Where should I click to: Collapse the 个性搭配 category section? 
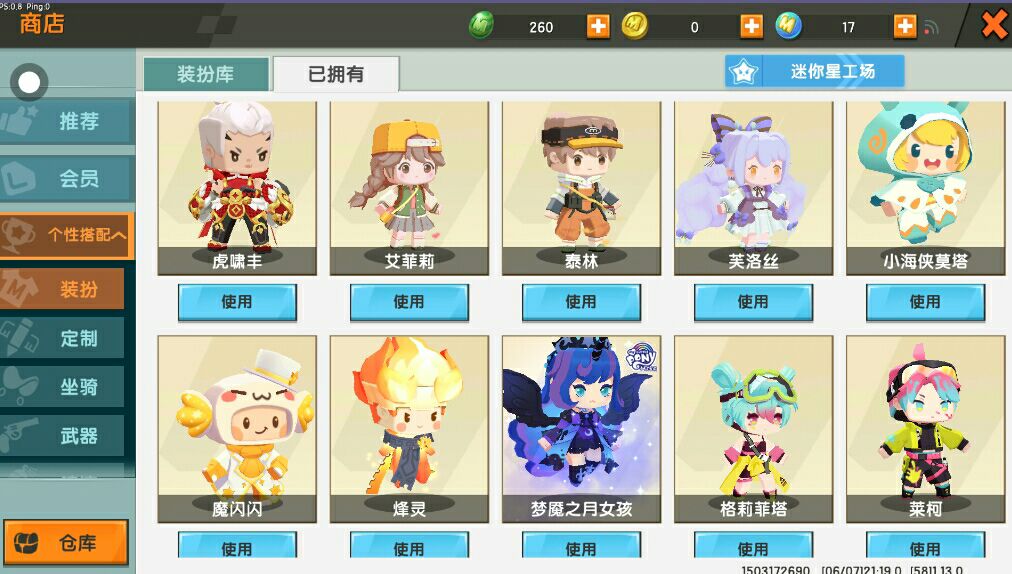[67, 235]
